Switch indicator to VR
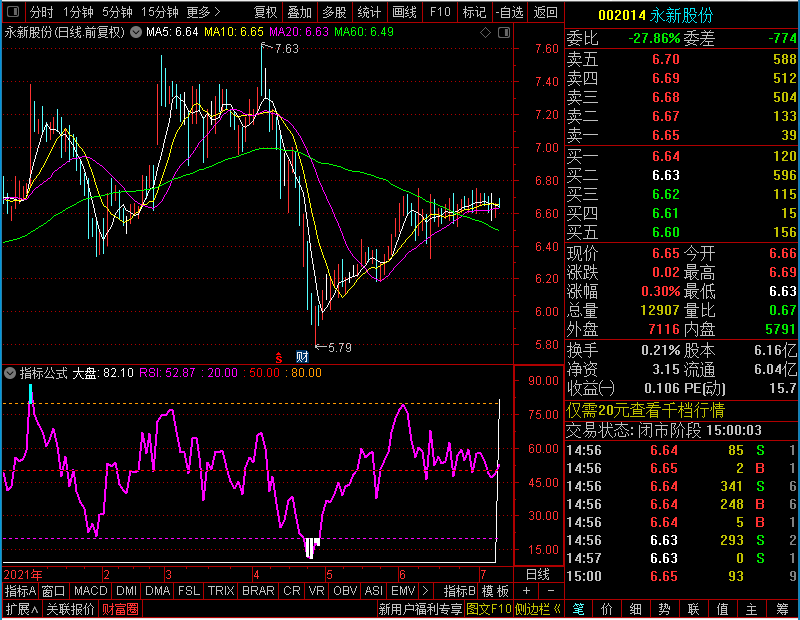This screenshot has width=800, height=620. (317, 591)
